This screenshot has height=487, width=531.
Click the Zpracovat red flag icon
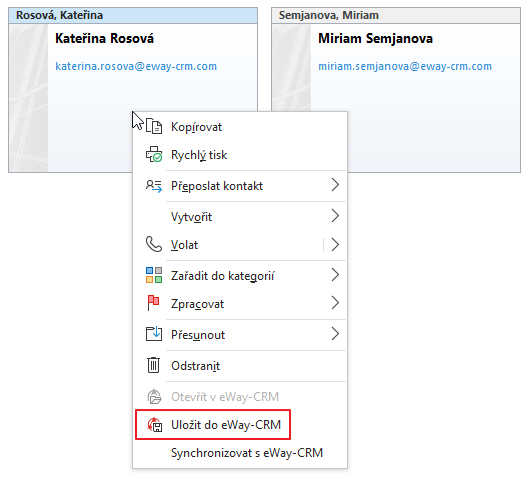click(153, 303)
